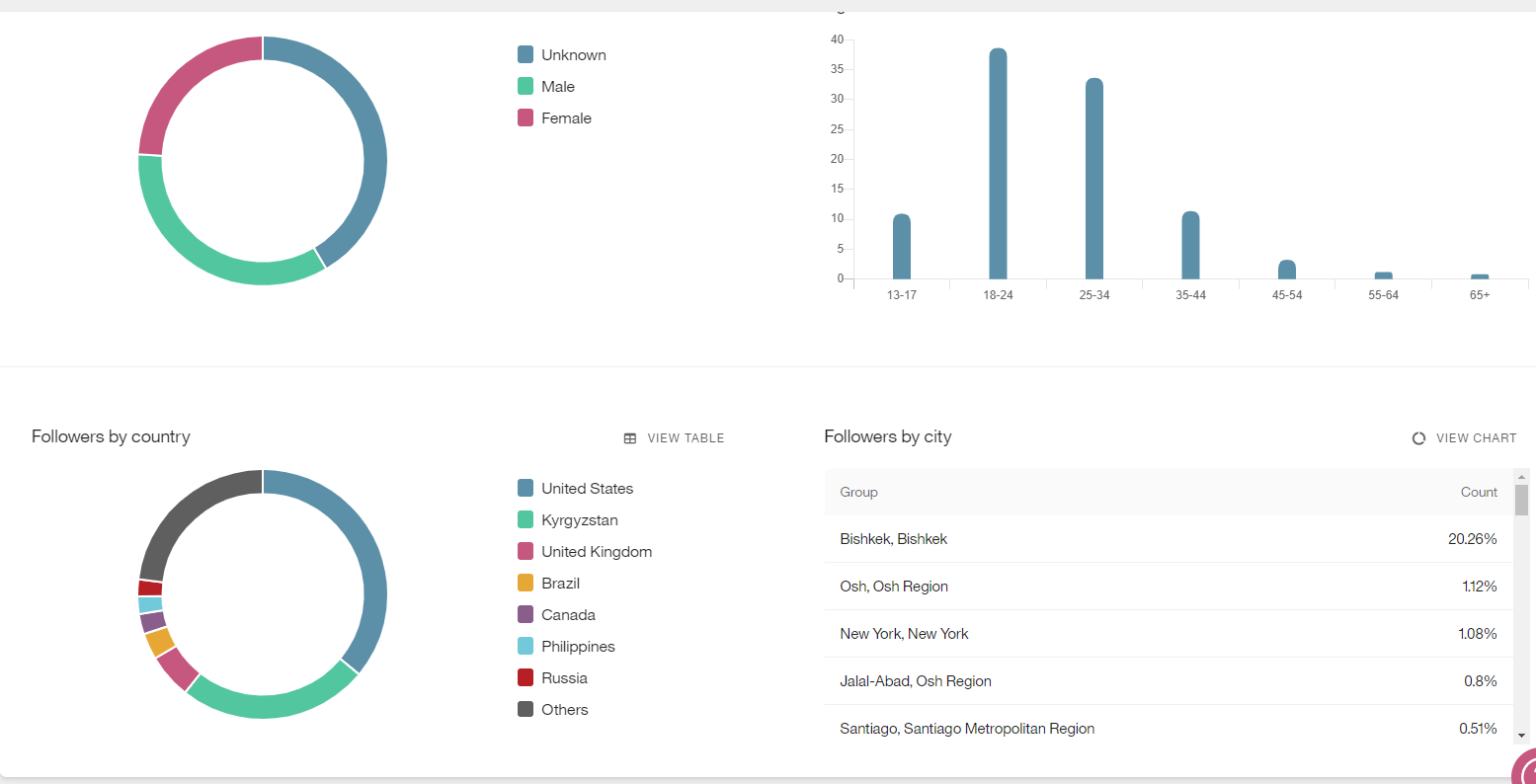This screenshot has height=784, width=1536.
Task: Click the city table scroll up arrow
Action: pyautogui.click(x=1521, y=477)
